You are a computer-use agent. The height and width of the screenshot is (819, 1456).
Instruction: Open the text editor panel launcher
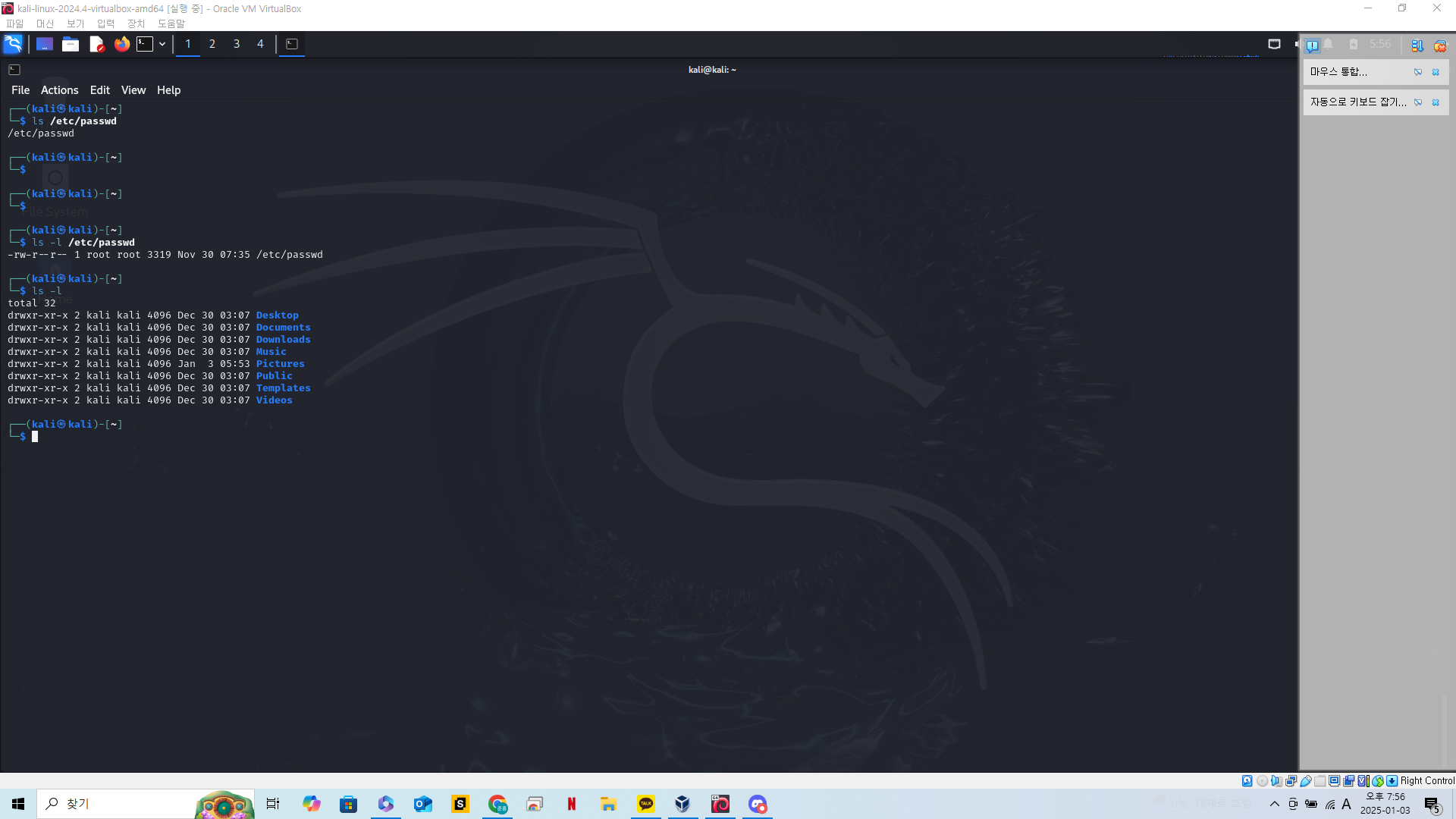click(96, 44)
